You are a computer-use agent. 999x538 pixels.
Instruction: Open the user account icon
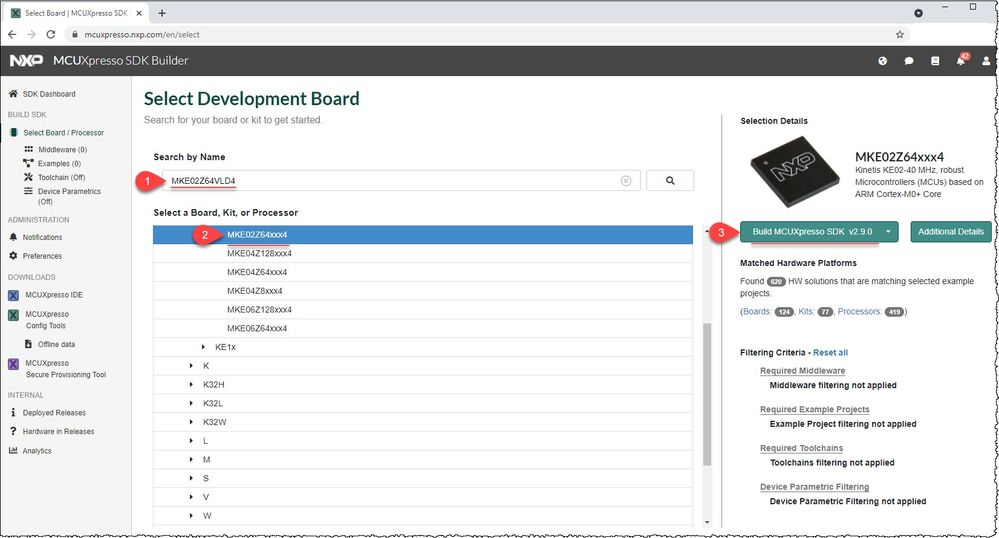(x=986, y=61)
